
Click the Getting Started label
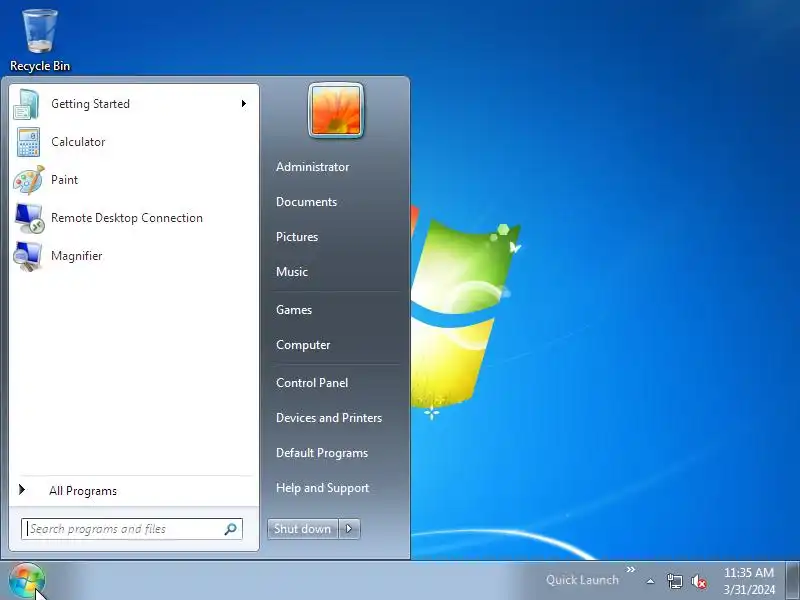(x=90, y=104)
